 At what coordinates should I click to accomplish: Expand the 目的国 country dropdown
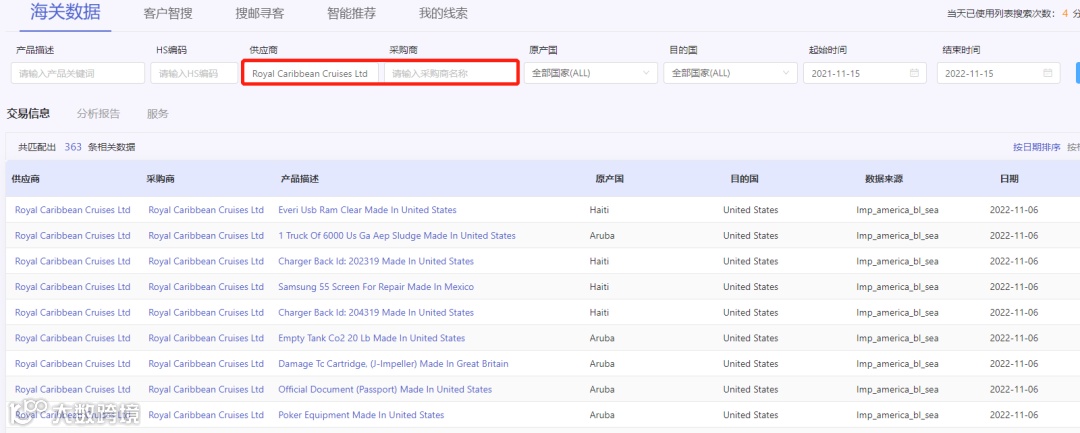coord(730,73)
